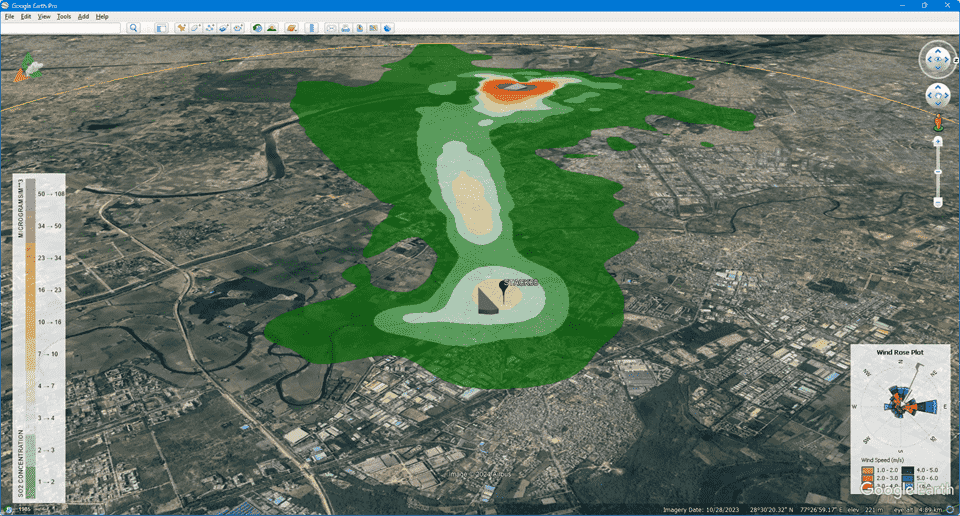
Task: Zoom out with minus button
Action: pos(938,202)
